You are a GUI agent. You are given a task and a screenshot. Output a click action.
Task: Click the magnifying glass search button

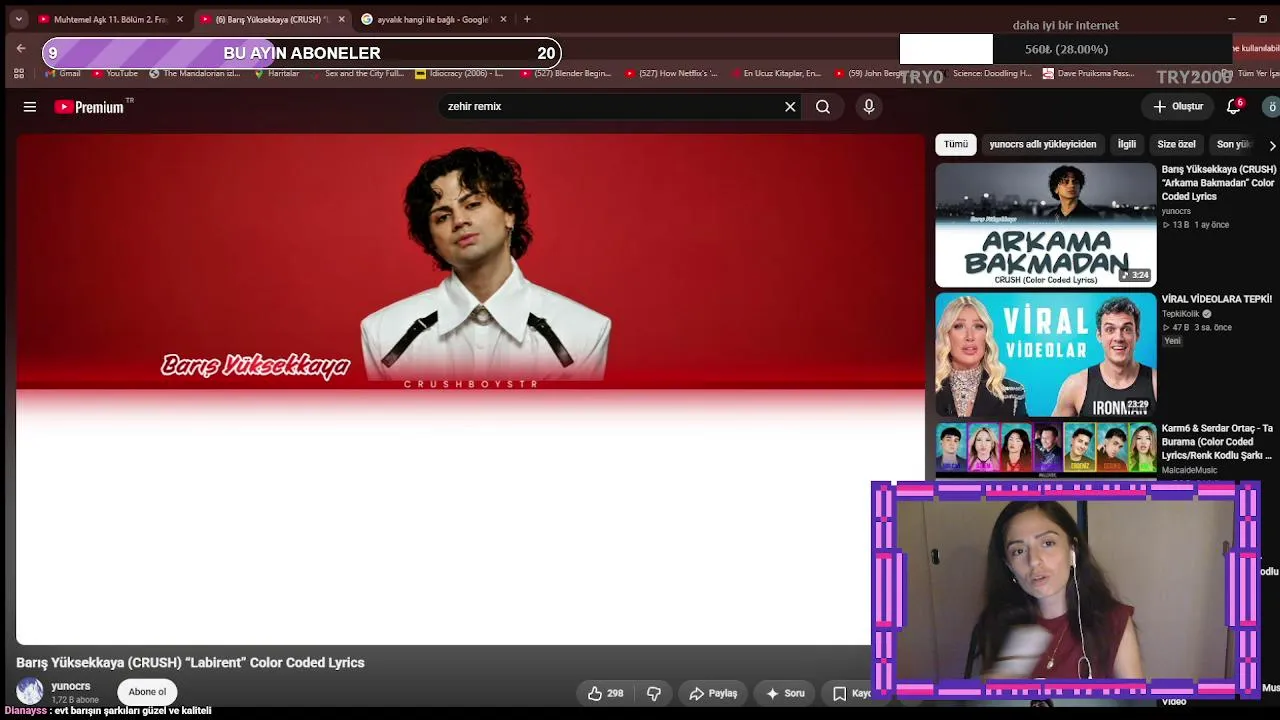(x=823, y=107)
